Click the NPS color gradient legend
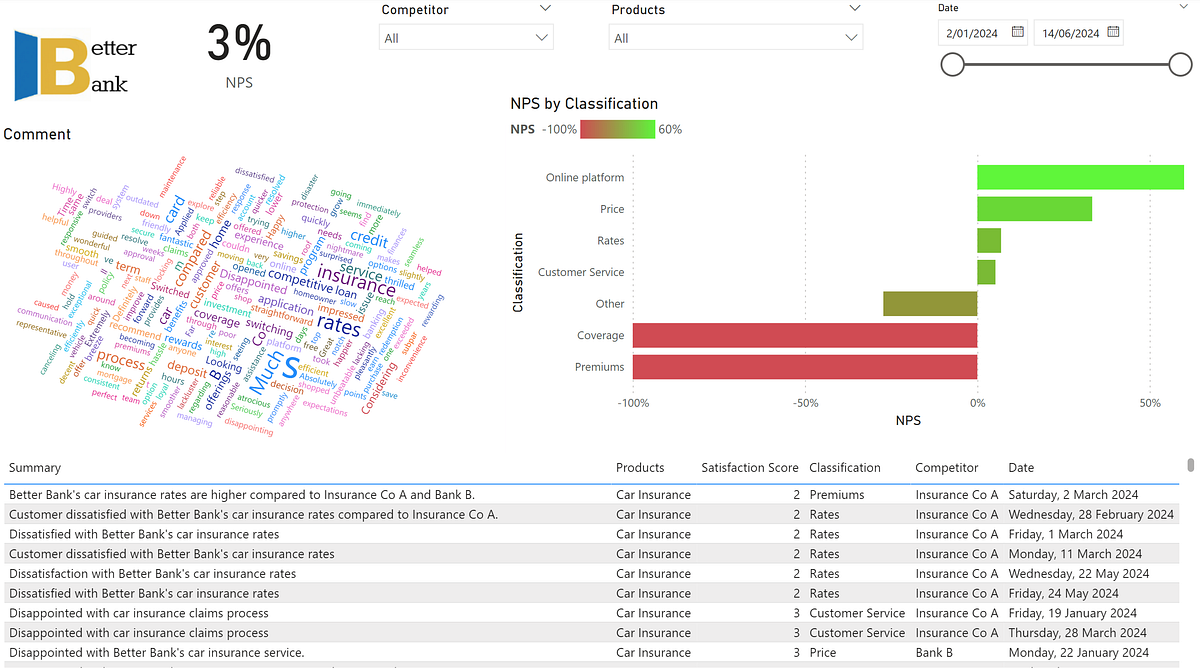This screenshot has height=669, width=1200. pos(616,129)
